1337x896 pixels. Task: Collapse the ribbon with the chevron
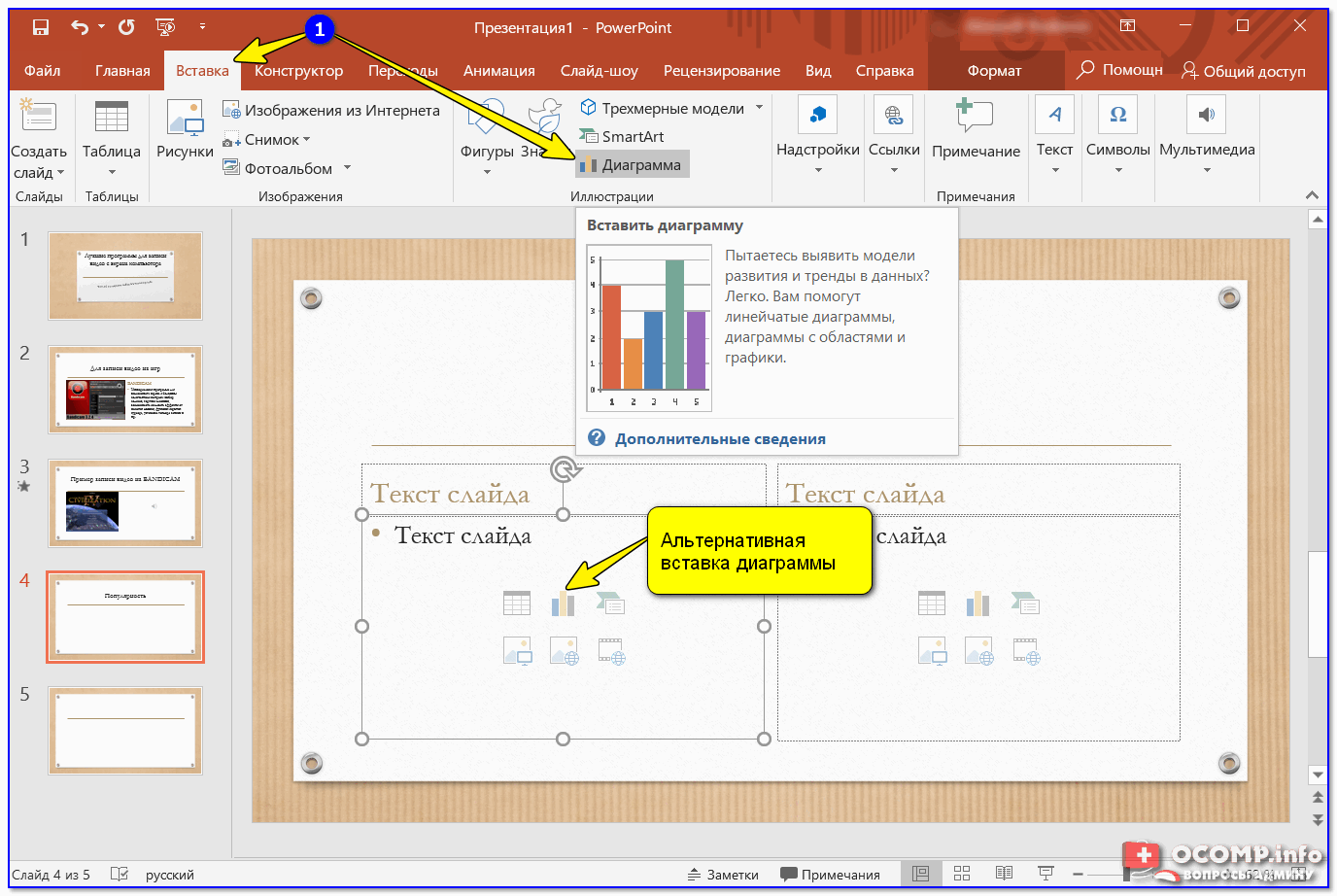(1313, 195)
